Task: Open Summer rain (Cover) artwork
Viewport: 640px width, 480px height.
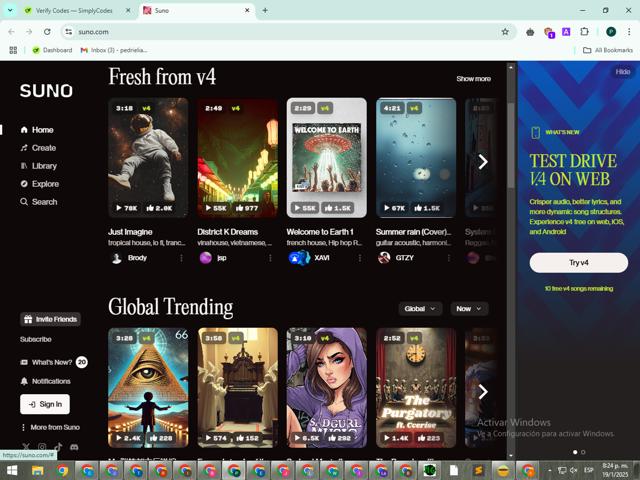Action: click(x=416, y=158)
